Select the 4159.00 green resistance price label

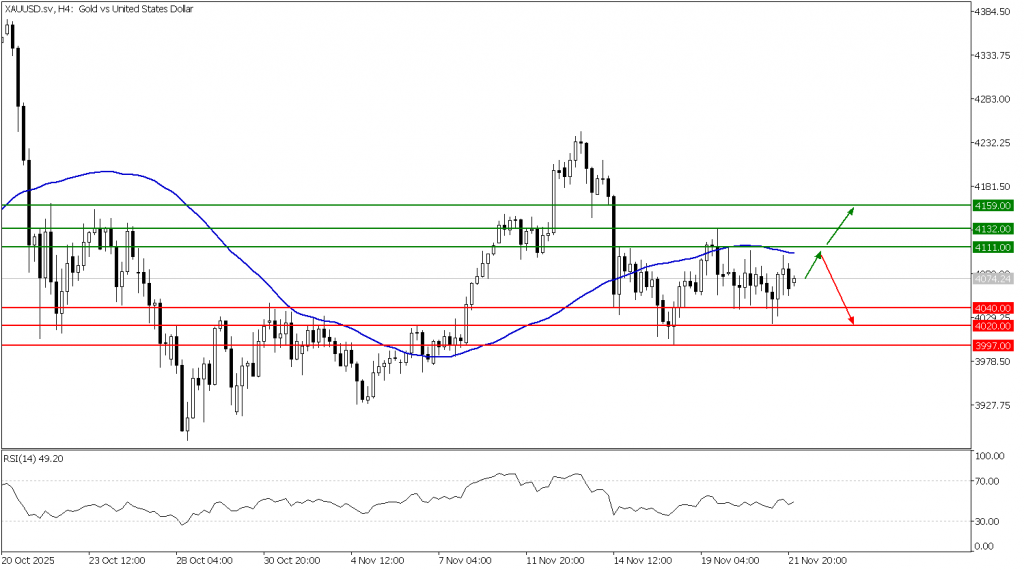(993, 206)
